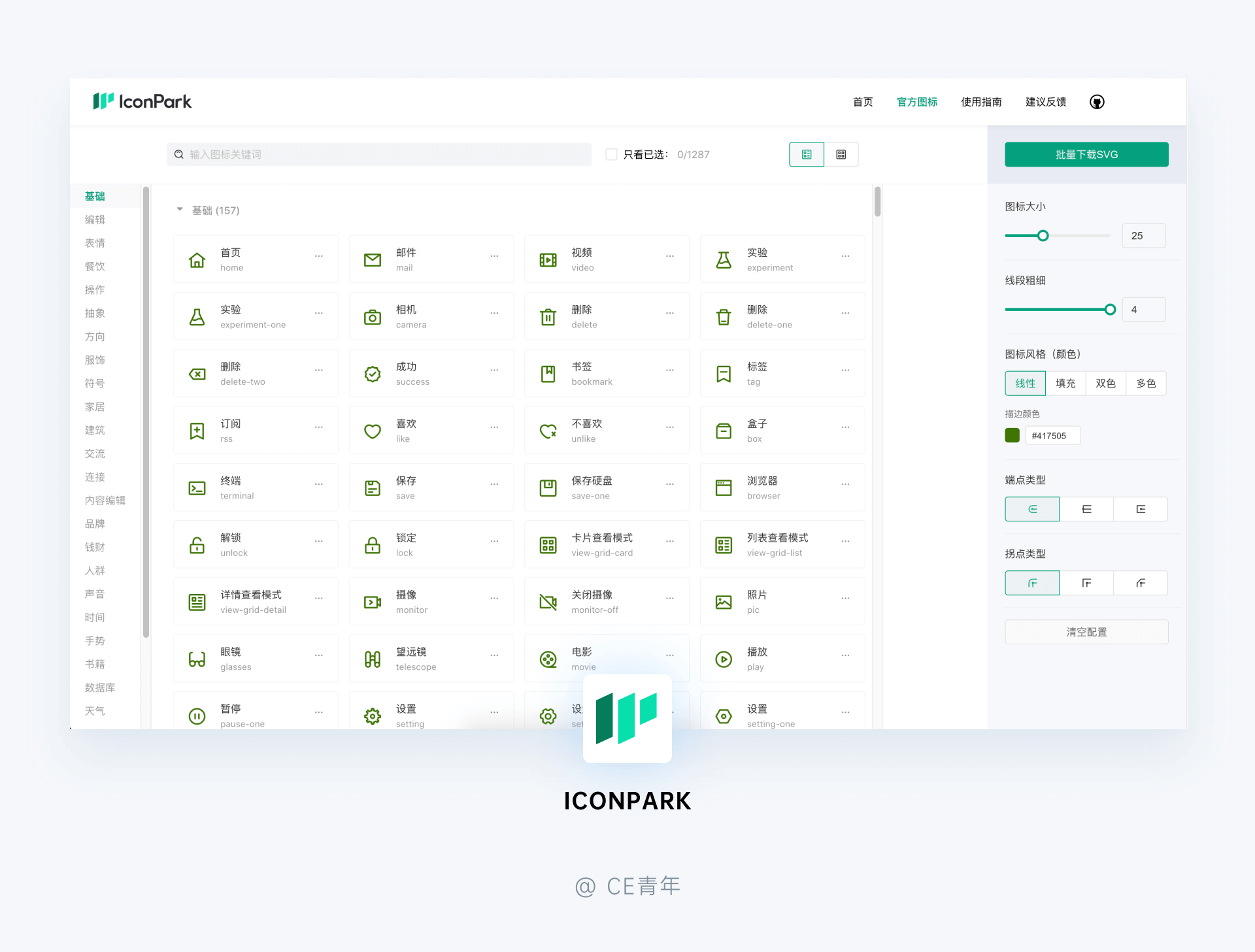
Task: Open more options for the browser card
Action: [845, 484]
